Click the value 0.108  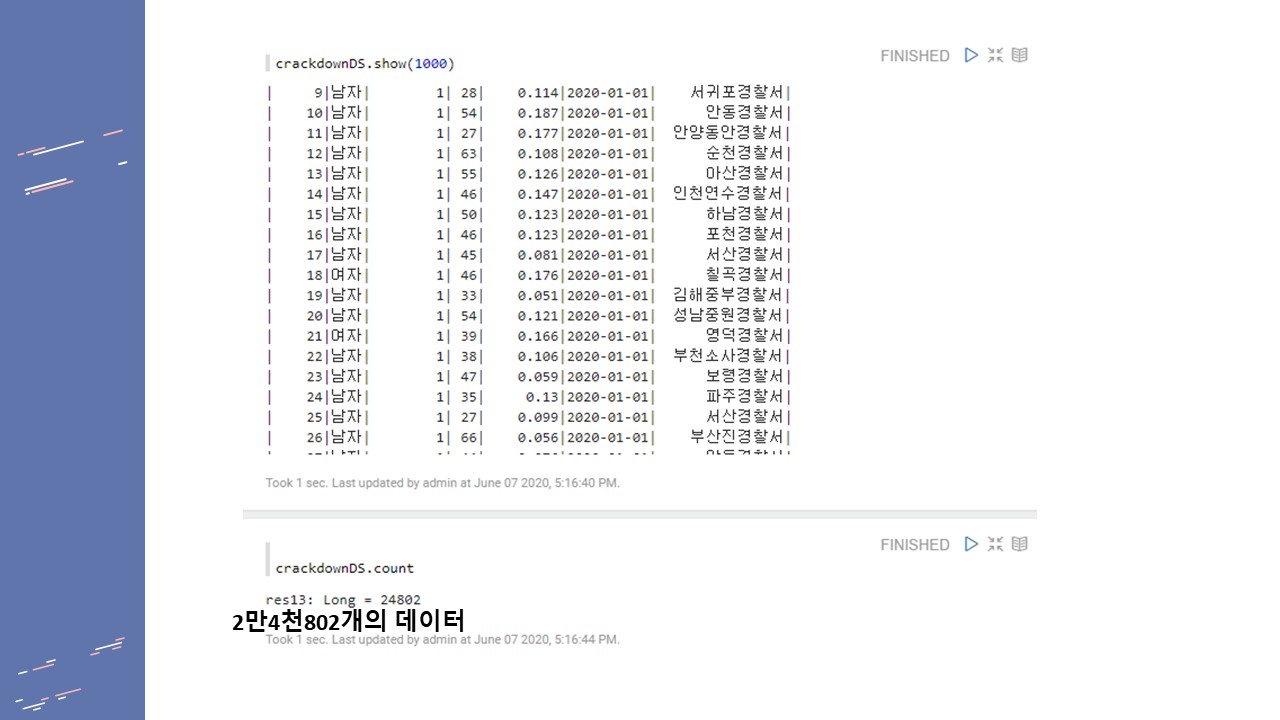point(538,154)
